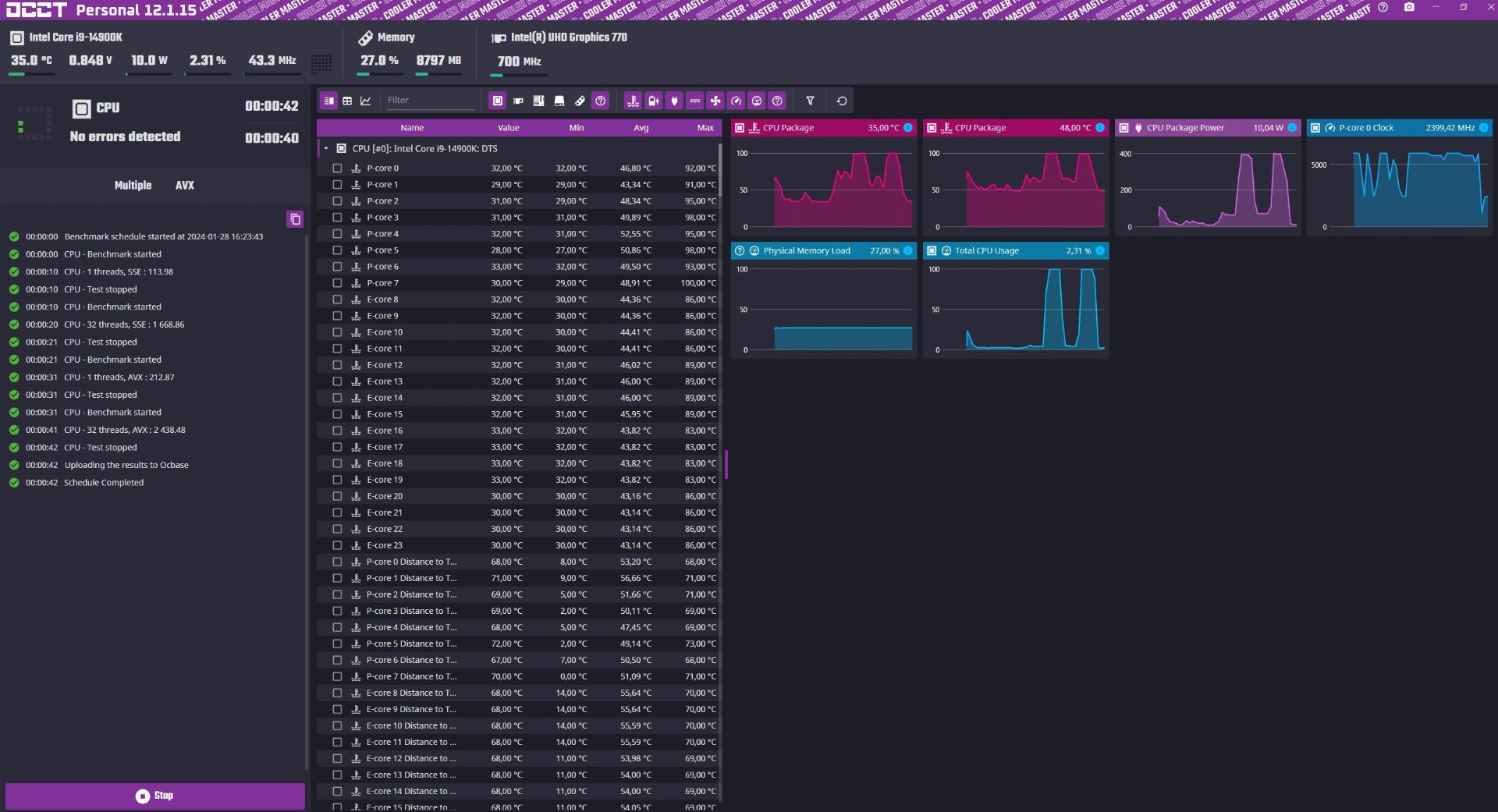This screenshot has width=1498, height=812.
Task: Toggle the unknown sensor type filter beside funnel
Action: click(777, 101)
